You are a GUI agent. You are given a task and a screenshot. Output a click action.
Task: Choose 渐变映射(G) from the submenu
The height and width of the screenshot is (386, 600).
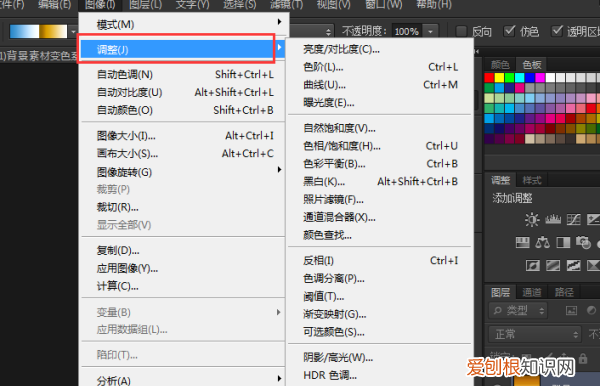tap(380, 314)
